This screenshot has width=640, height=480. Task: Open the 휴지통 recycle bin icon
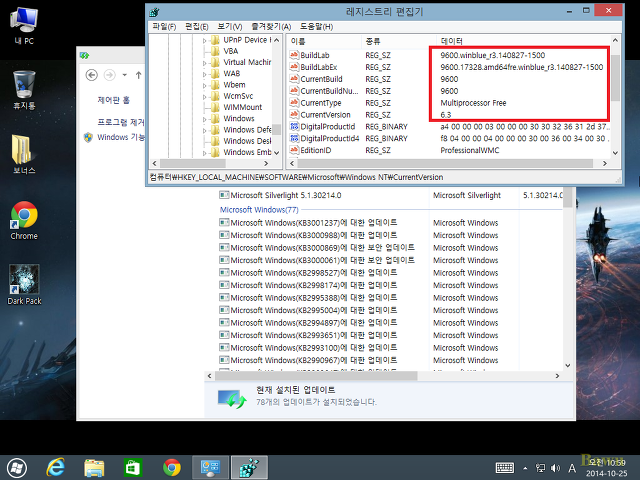24,90
